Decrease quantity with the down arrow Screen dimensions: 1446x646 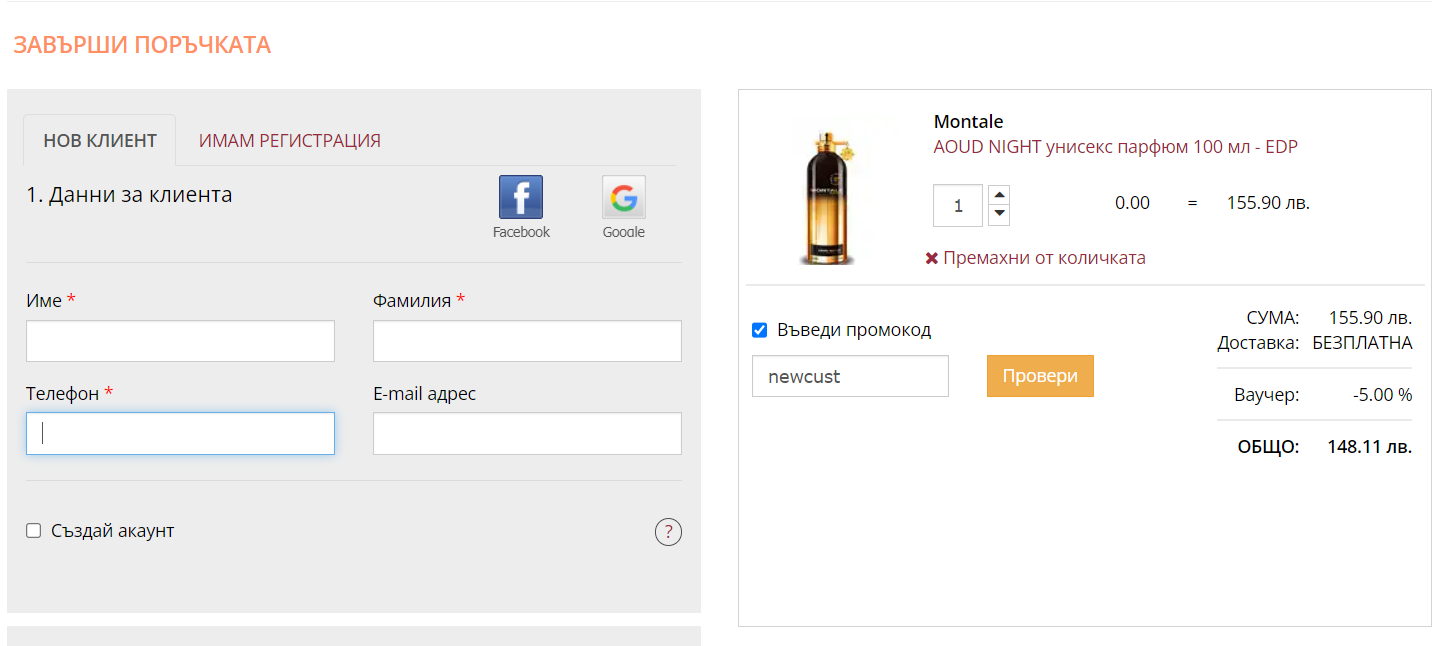click(999, 215)
